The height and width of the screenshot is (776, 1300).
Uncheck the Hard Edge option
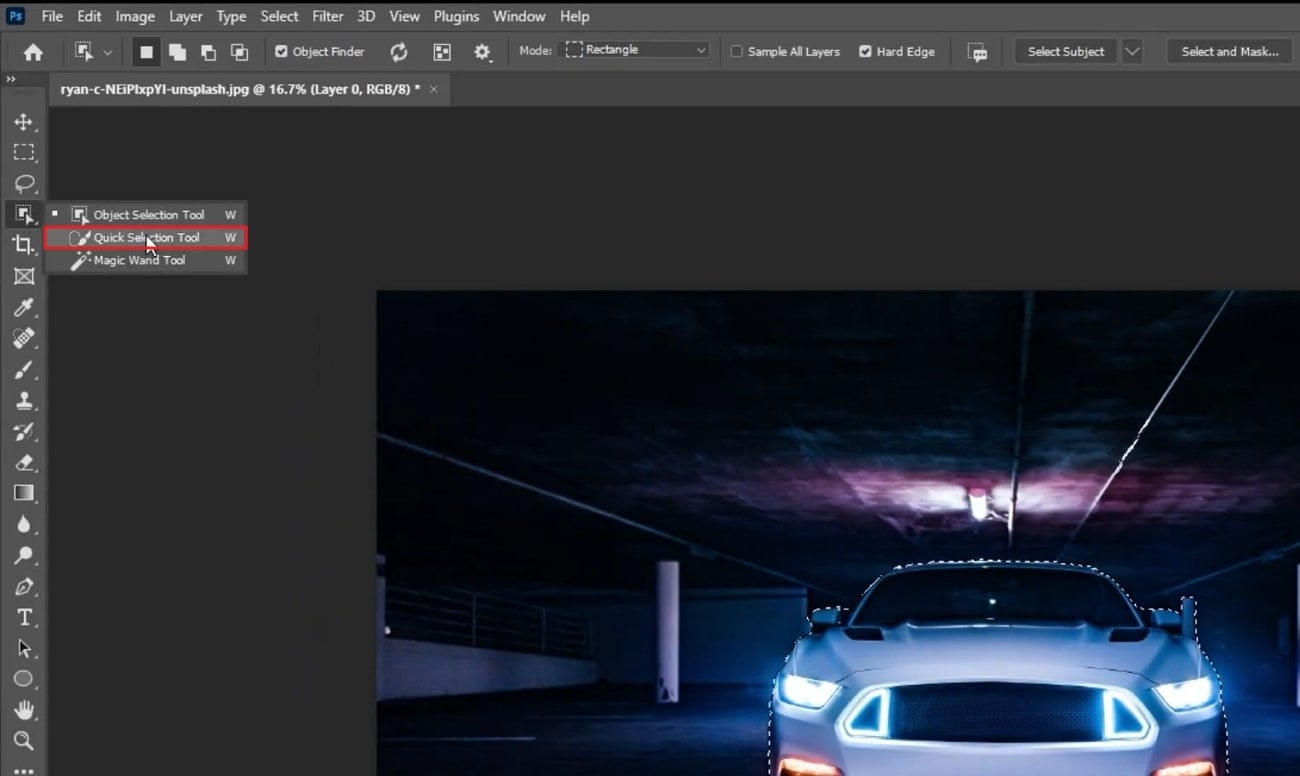(865, 52)
